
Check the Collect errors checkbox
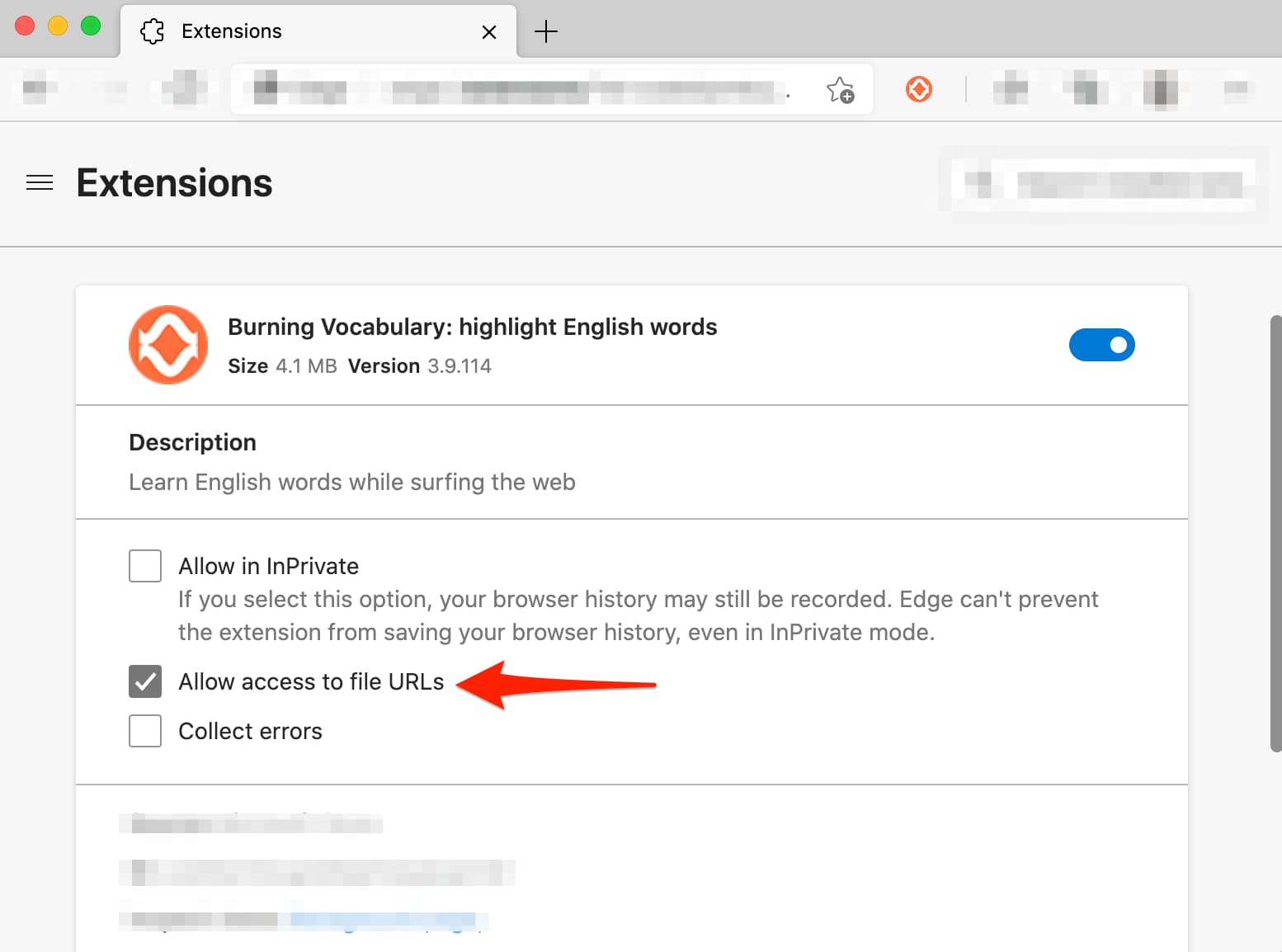coord(145,731)
